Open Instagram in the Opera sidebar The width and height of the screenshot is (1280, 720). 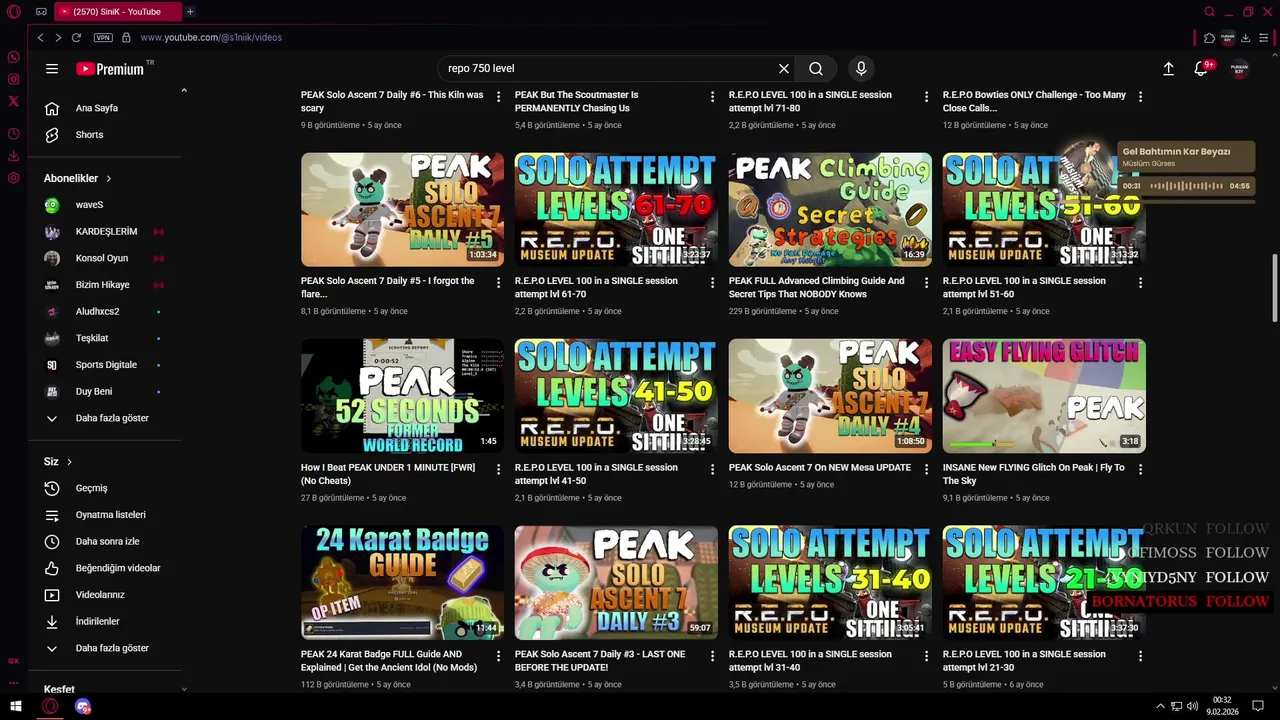(14, 79)
